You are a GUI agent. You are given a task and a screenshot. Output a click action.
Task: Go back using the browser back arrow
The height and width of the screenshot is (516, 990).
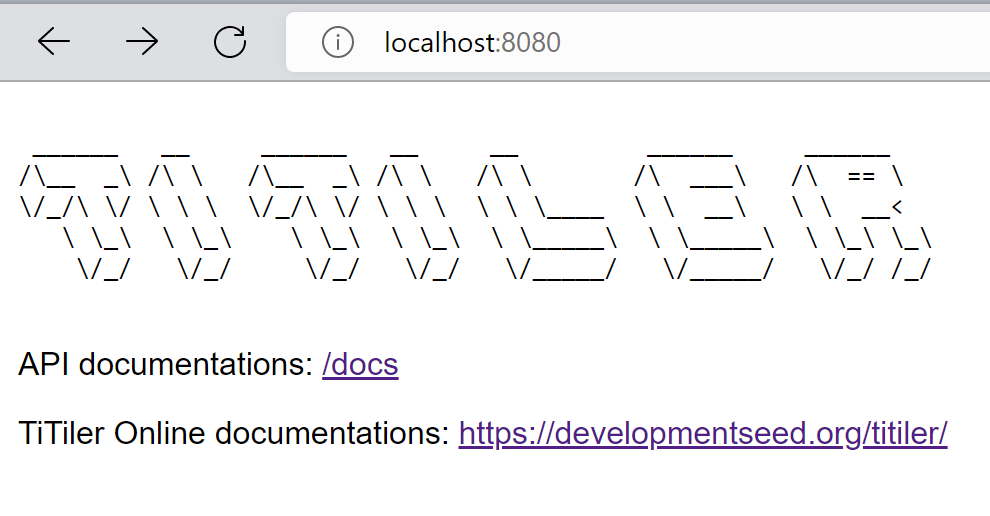click(54, 42)
